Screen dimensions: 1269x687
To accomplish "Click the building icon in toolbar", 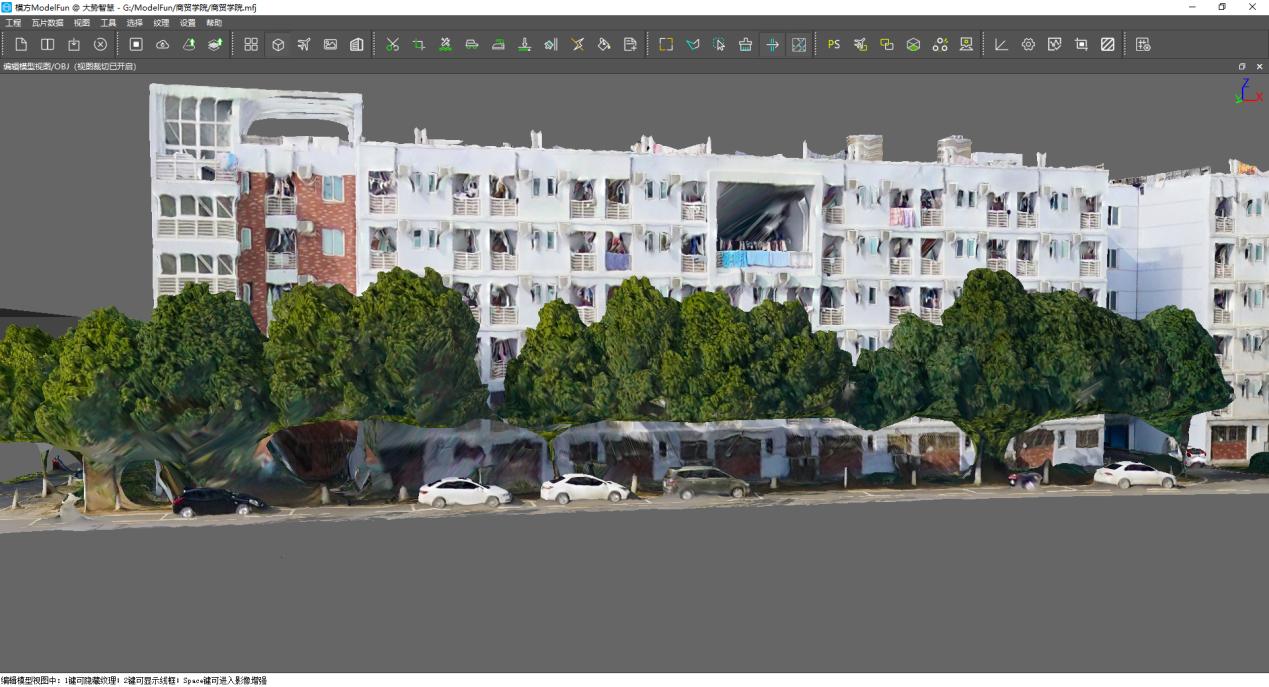I will click(x=357, y=44).
